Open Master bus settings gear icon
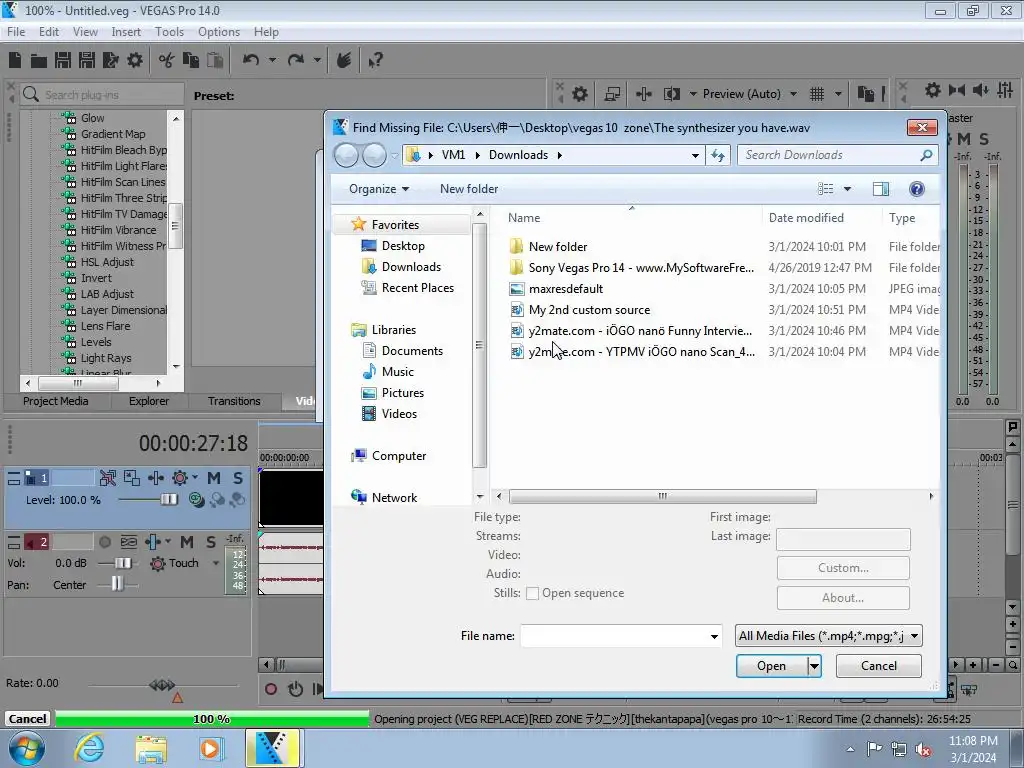 point(933,90)
